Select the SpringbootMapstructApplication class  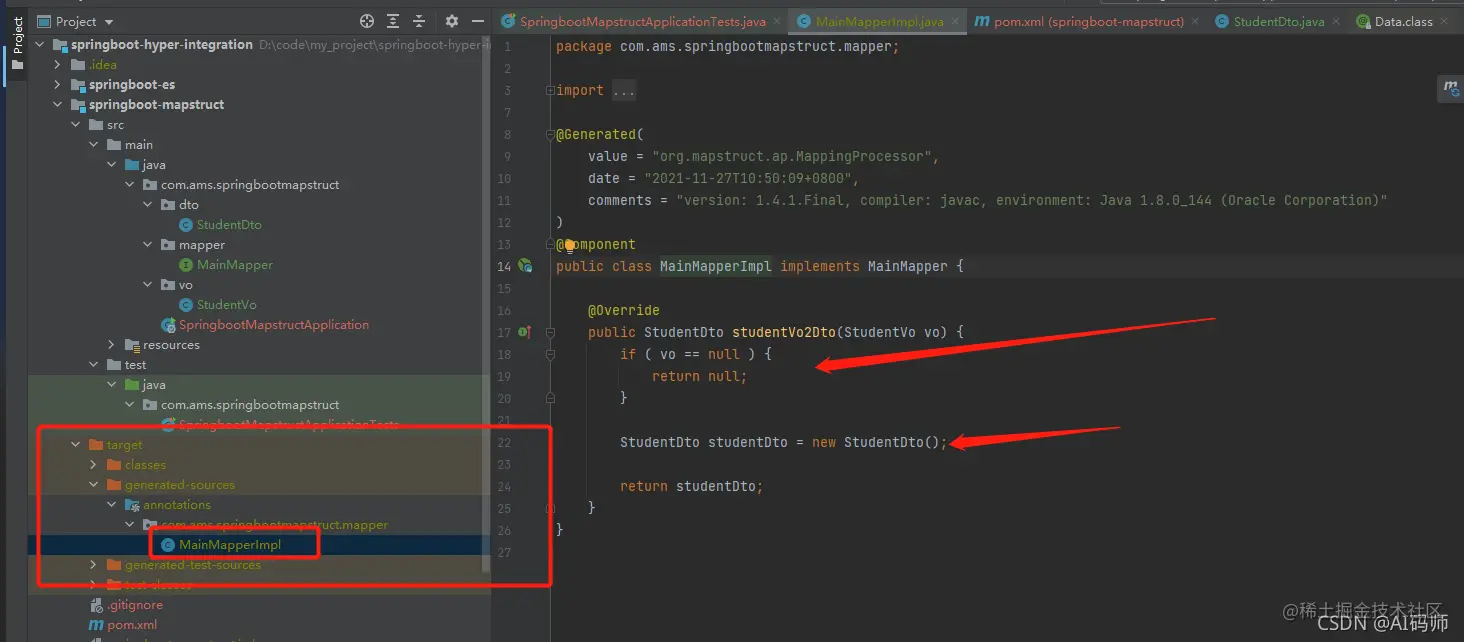274,324
